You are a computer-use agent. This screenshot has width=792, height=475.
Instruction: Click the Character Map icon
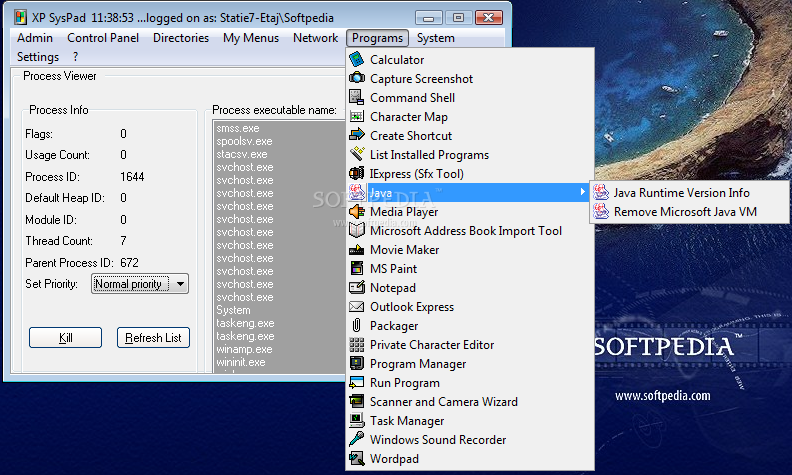[x=357, y=117]
